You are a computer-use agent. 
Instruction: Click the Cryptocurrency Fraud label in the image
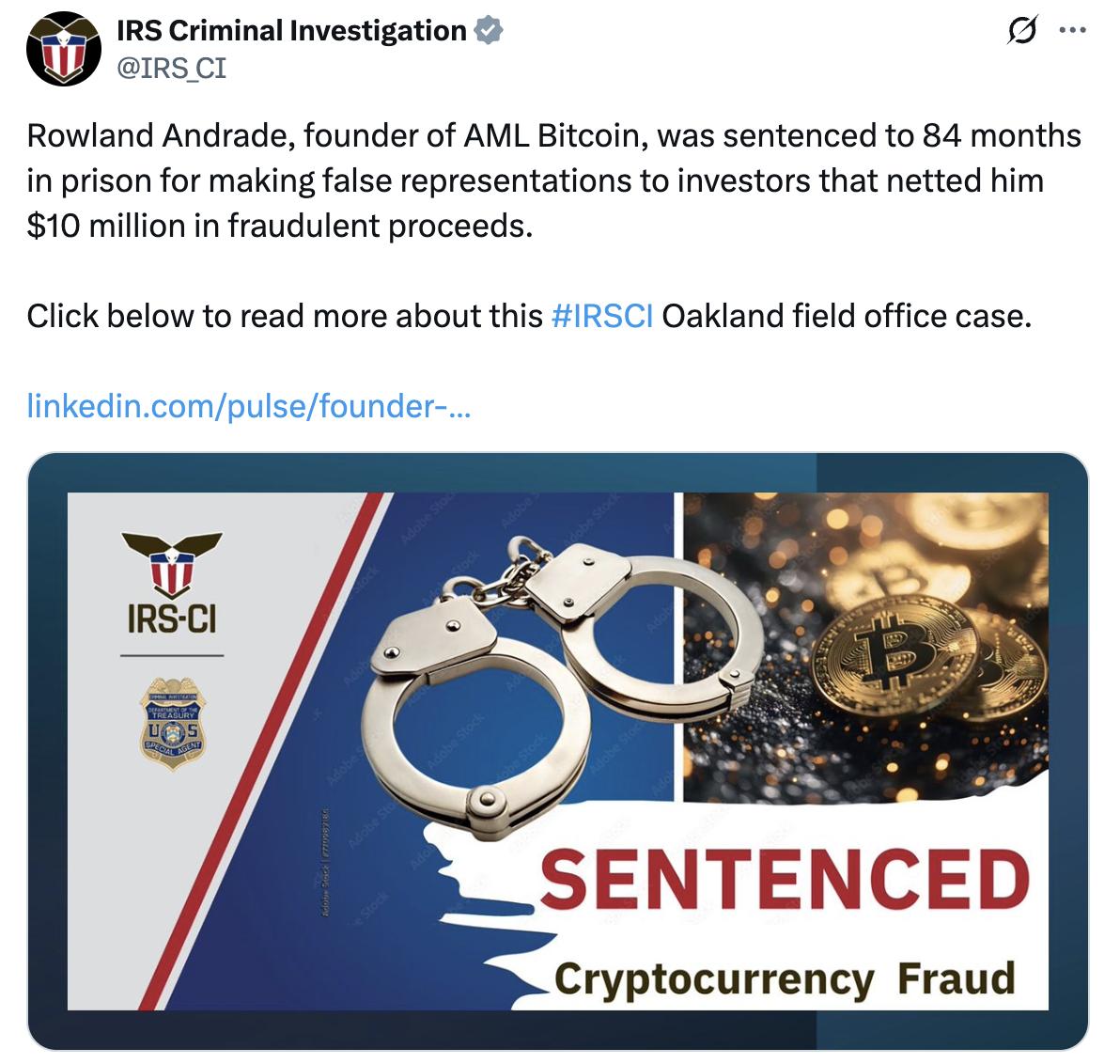(786, 978)
